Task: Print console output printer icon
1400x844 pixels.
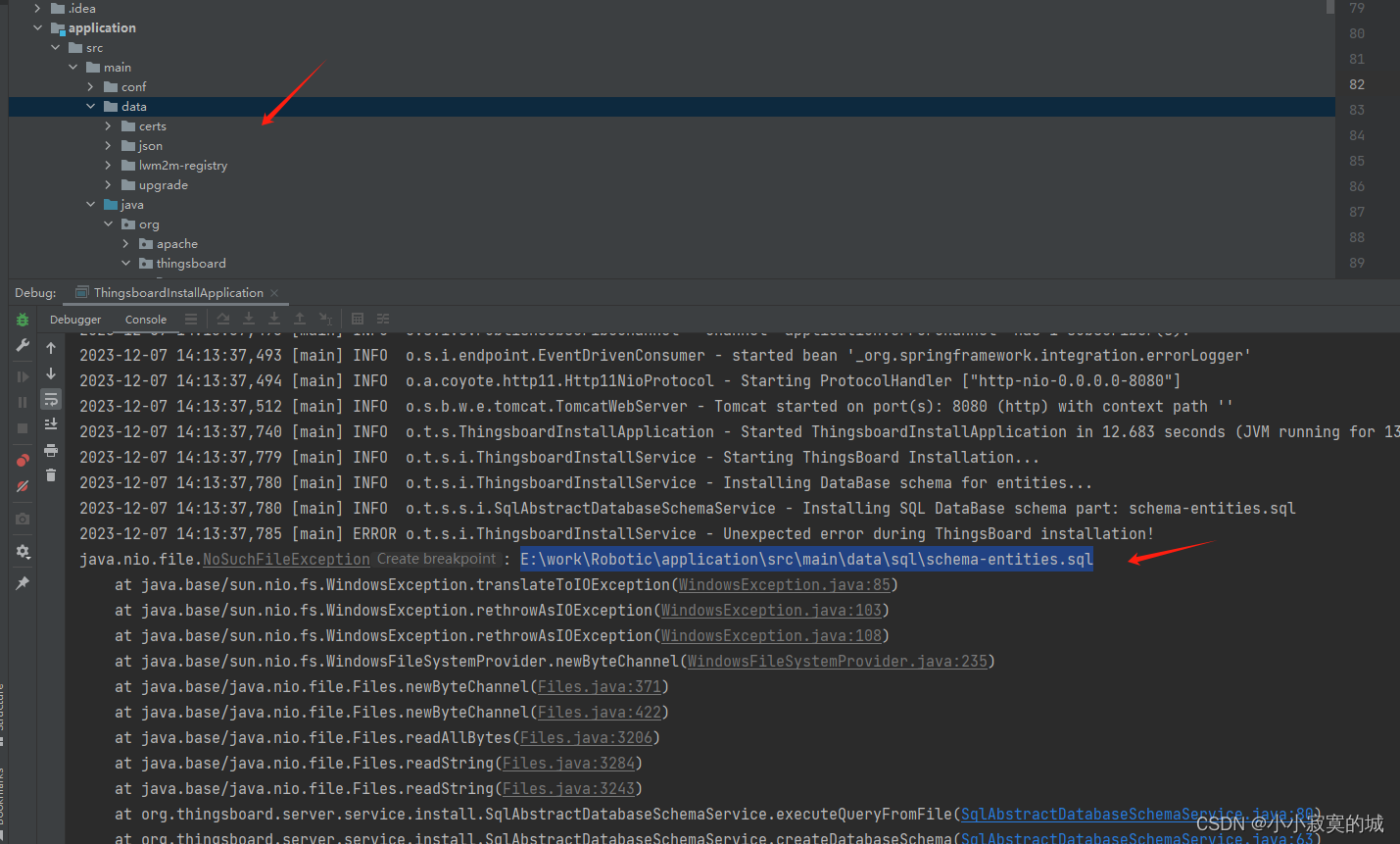Action: [x=51, y=450]
